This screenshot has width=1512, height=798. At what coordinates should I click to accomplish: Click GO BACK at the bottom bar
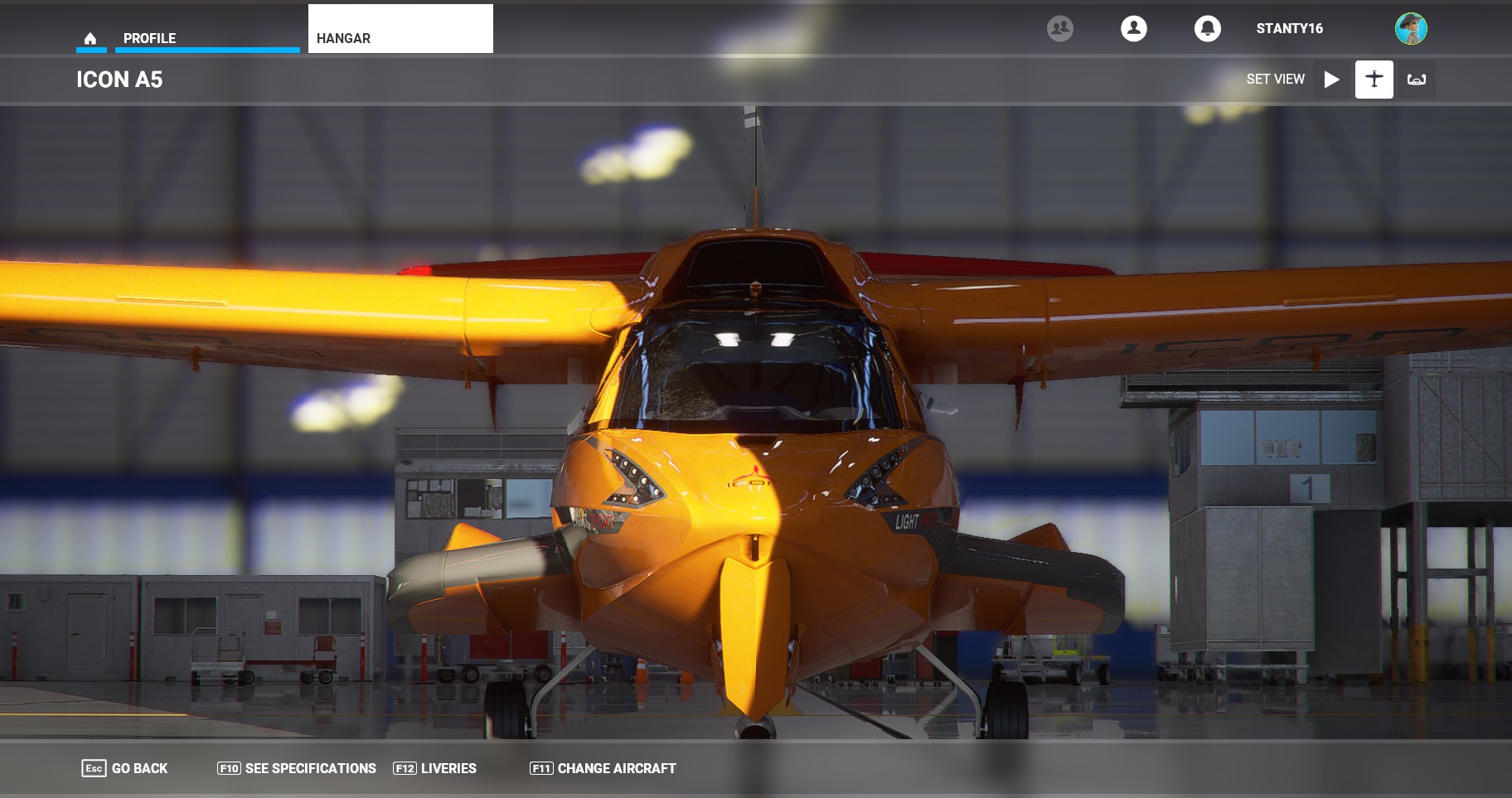[x=139, y=768]
